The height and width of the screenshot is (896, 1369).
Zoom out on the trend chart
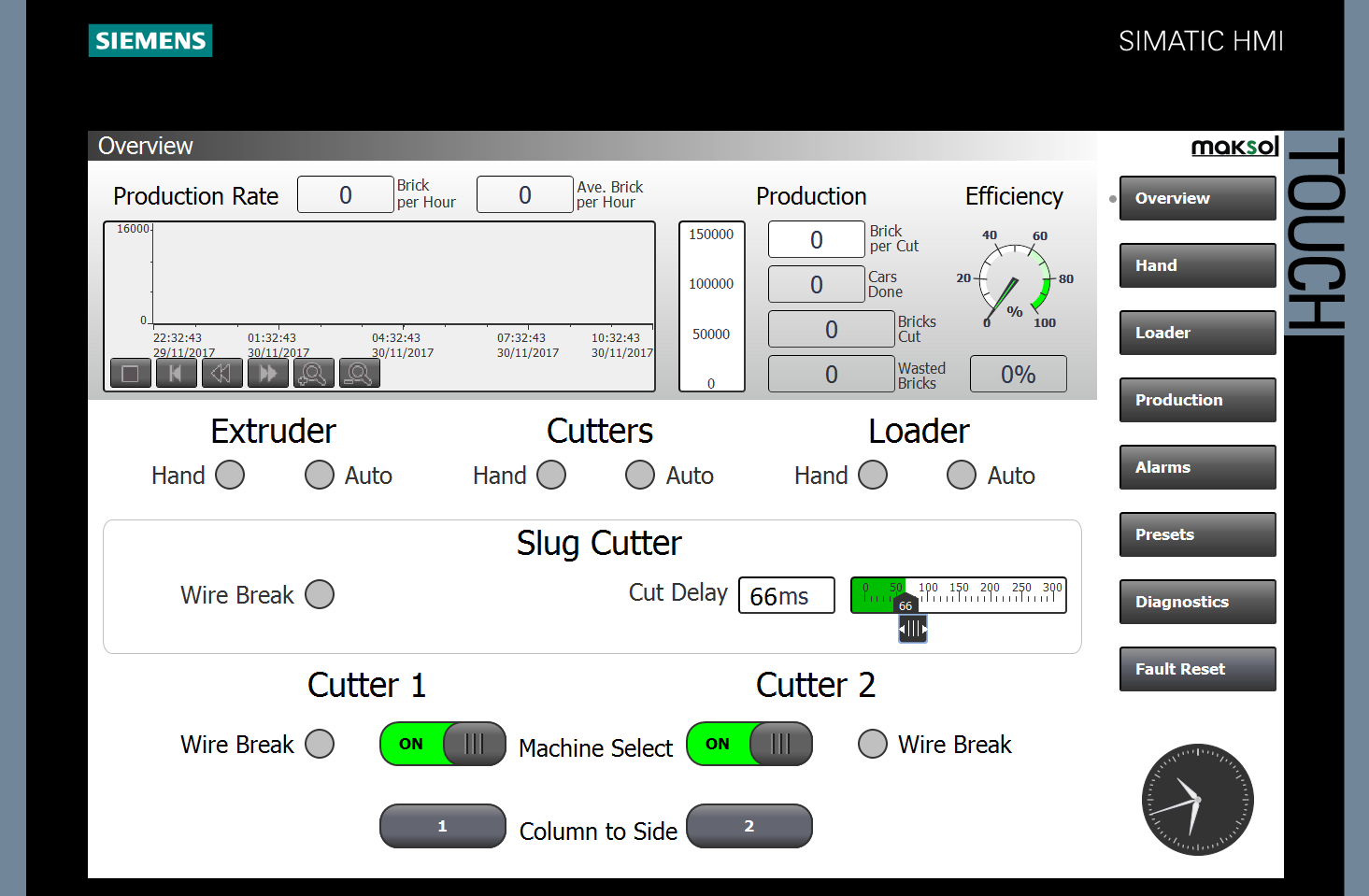pos(360,374)
